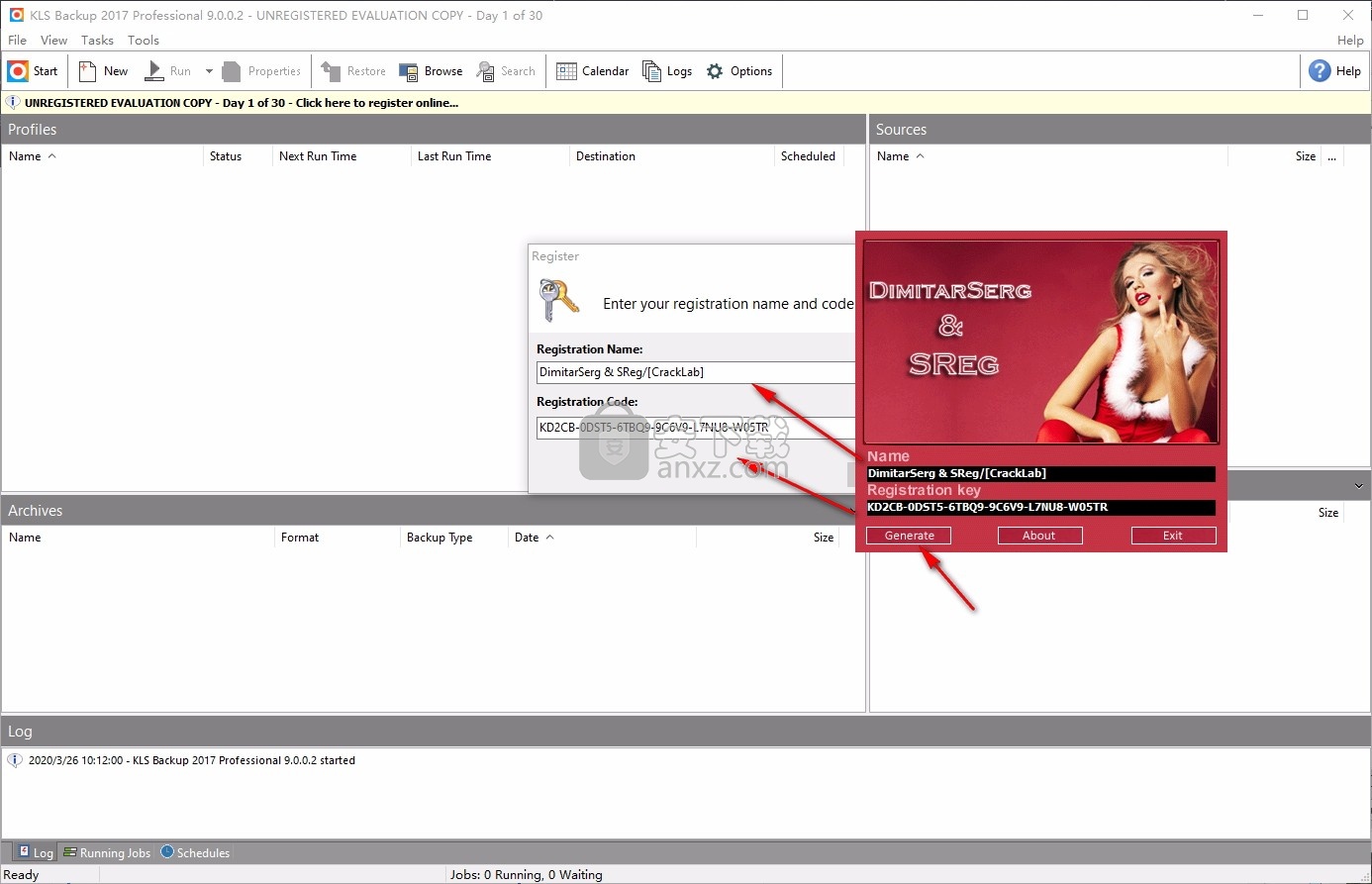Click the Jobs: 0 Running status text
Screen dimensions: 1372x884
pos(526,875)
